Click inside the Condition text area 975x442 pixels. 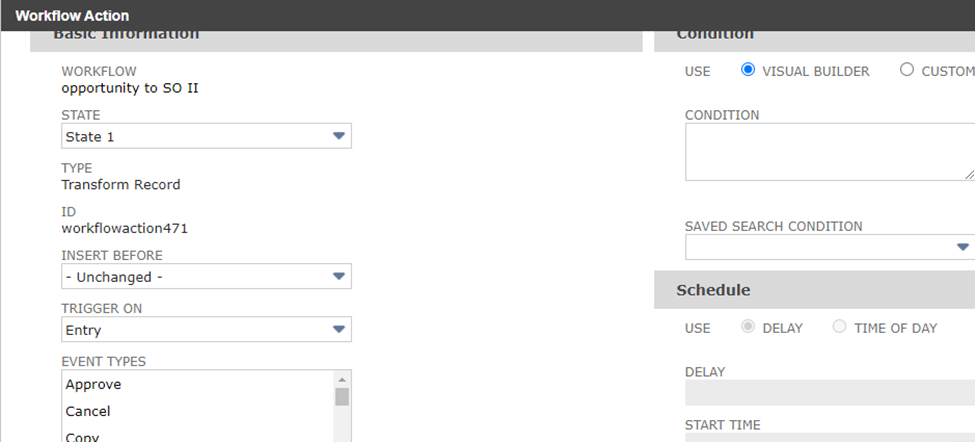(x=828, y=152)
